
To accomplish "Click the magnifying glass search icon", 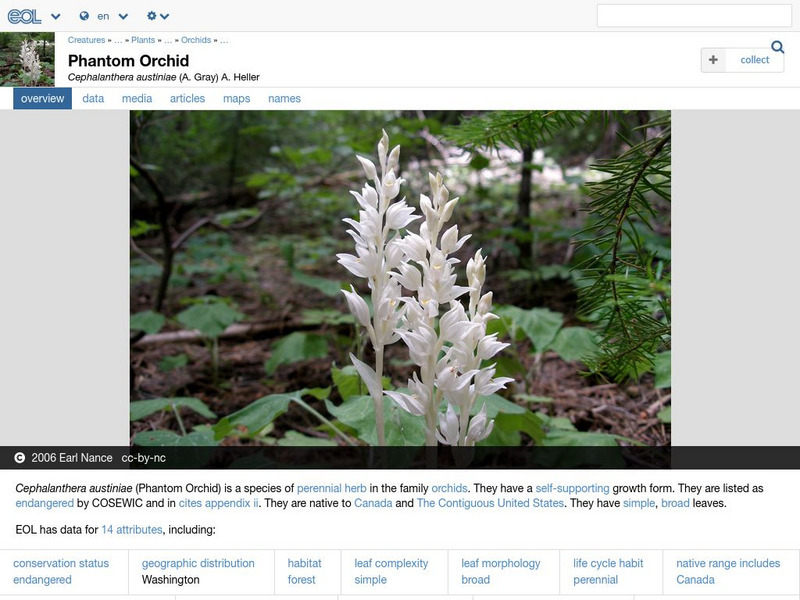I will tap(776, 45).
